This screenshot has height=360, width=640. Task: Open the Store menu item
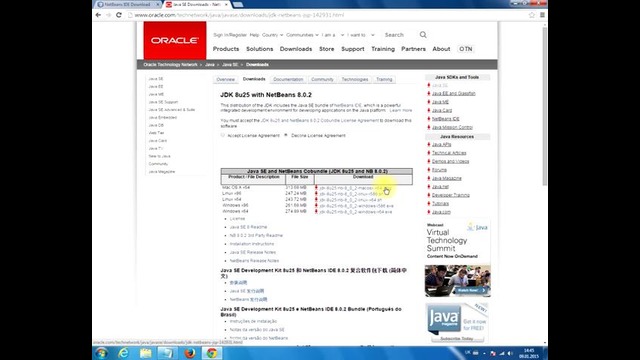(x=327, y=49)
